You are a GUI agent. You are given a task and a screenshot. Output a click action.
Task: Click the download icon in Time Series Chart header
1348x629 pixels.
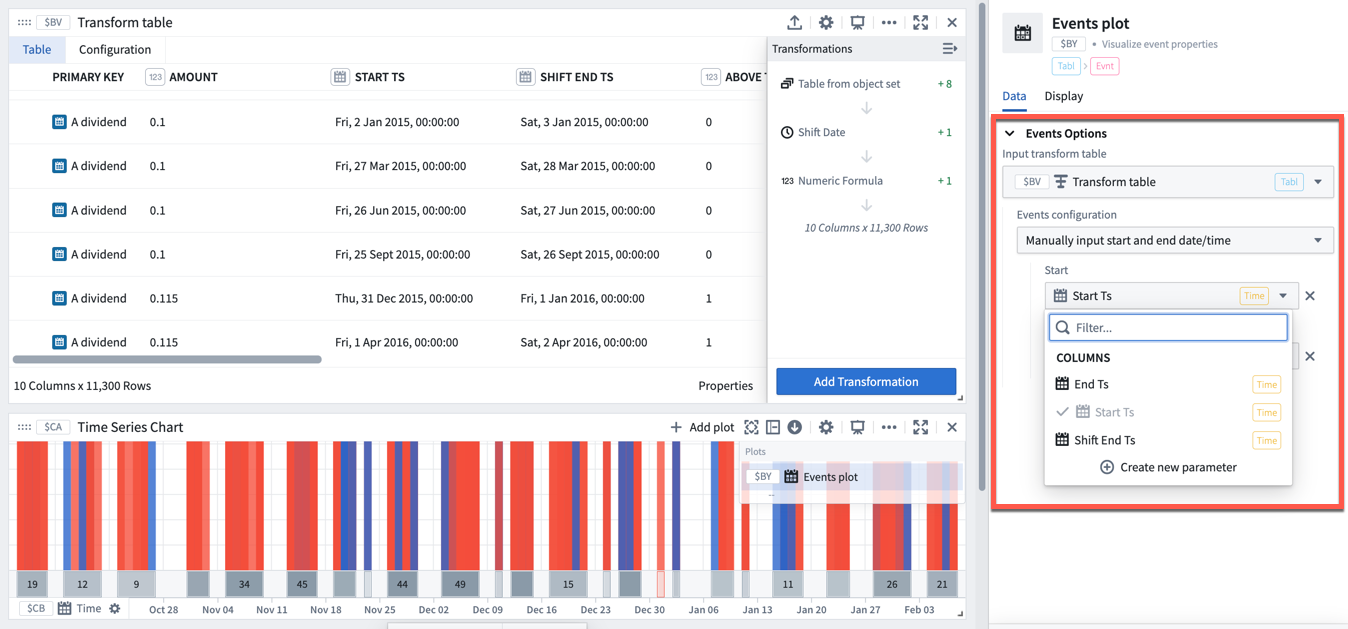click(x=795, y=427)
